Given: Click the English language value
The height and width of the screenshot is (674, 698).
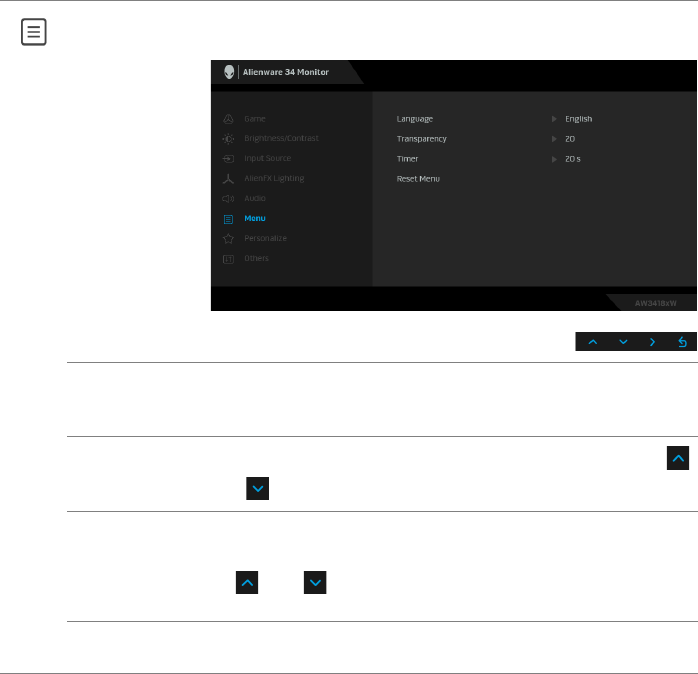Looking at the screenshot, I should 578,119.
